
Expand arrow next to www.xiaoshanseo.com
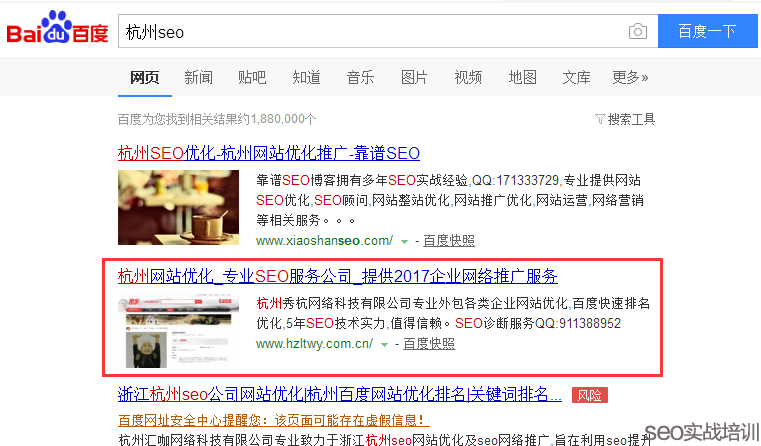404,242
